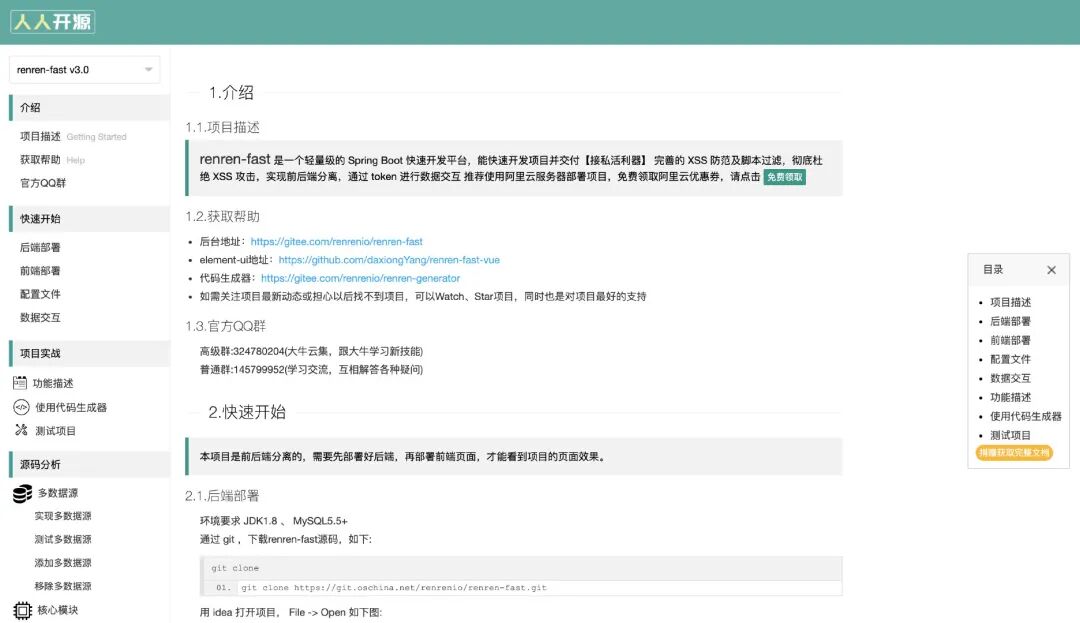Viewport: 1080px width, 623px height.
Task: Jump to 数据交互 from the 目录 panel
Action: click(1009, 377)
